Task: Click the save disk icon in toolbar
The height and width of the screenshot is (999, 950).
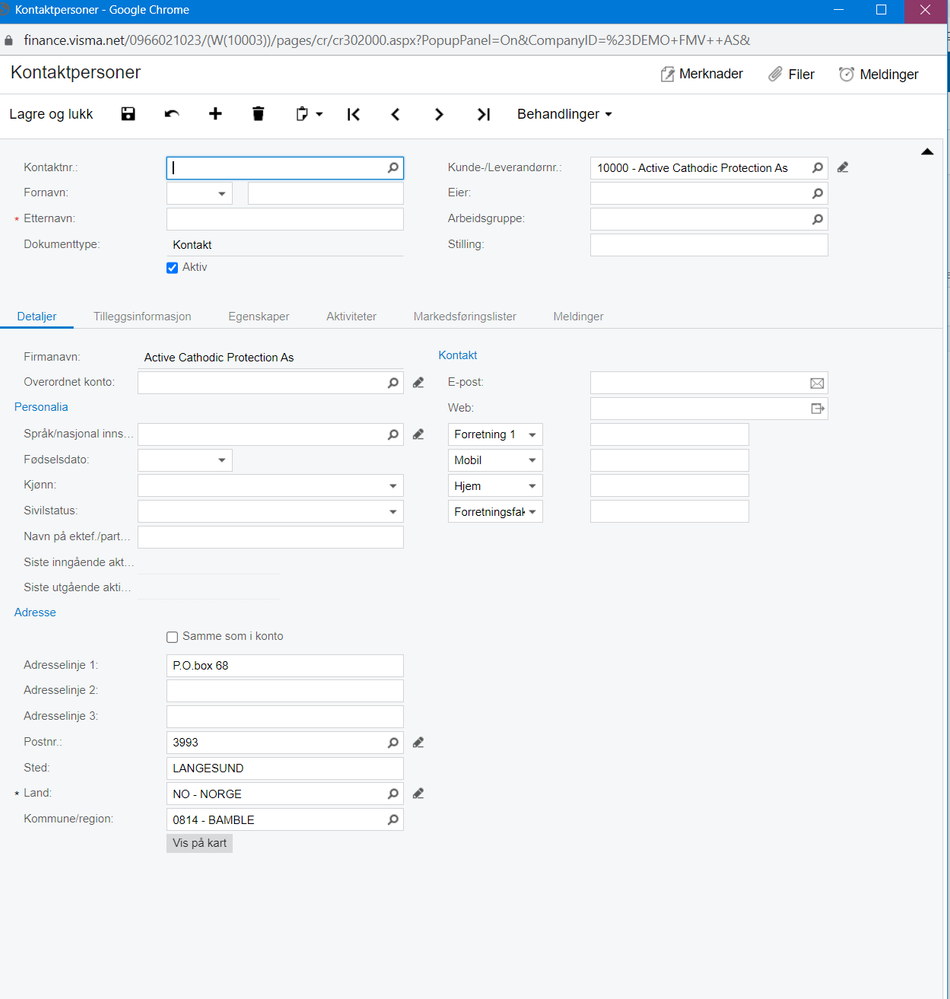Action: pyautogui.click(x=128, y=114)
